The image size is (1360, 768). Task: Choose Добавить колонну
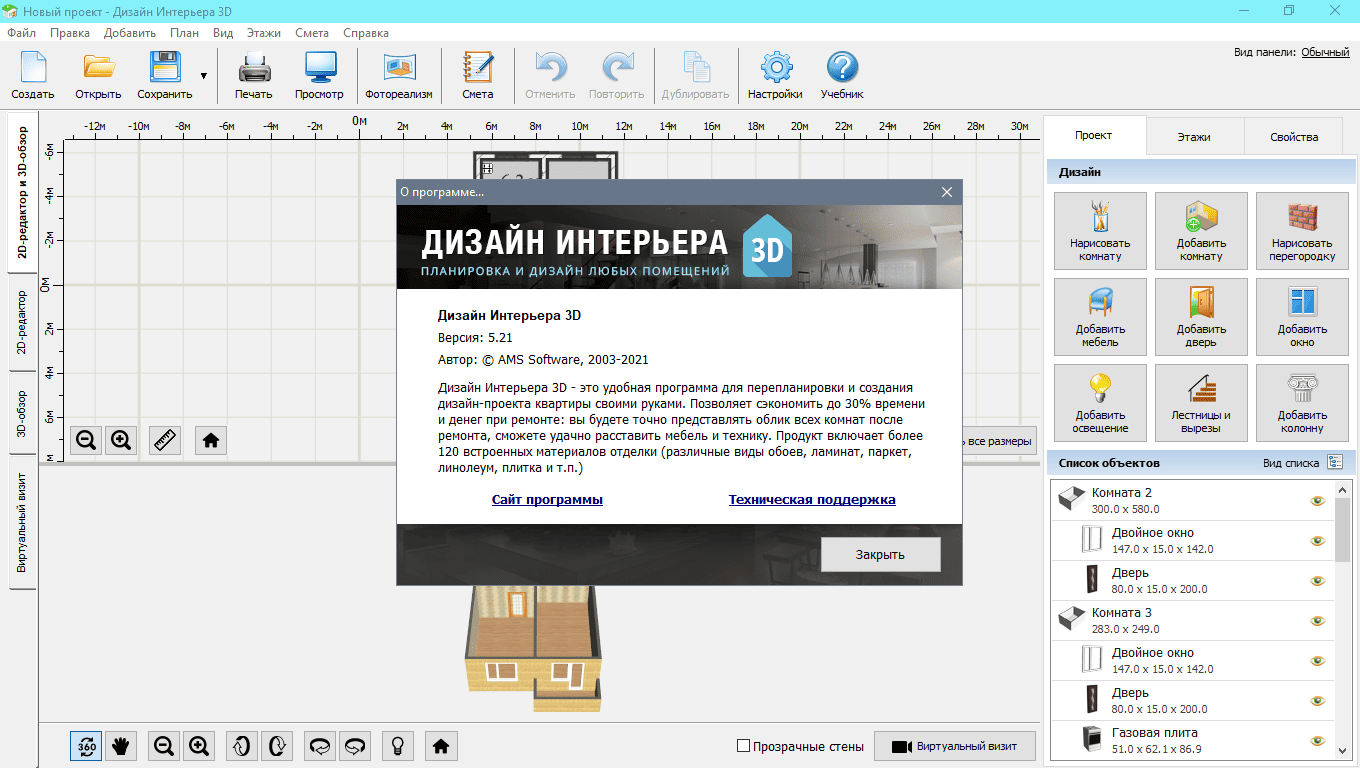click(1302, 403)
